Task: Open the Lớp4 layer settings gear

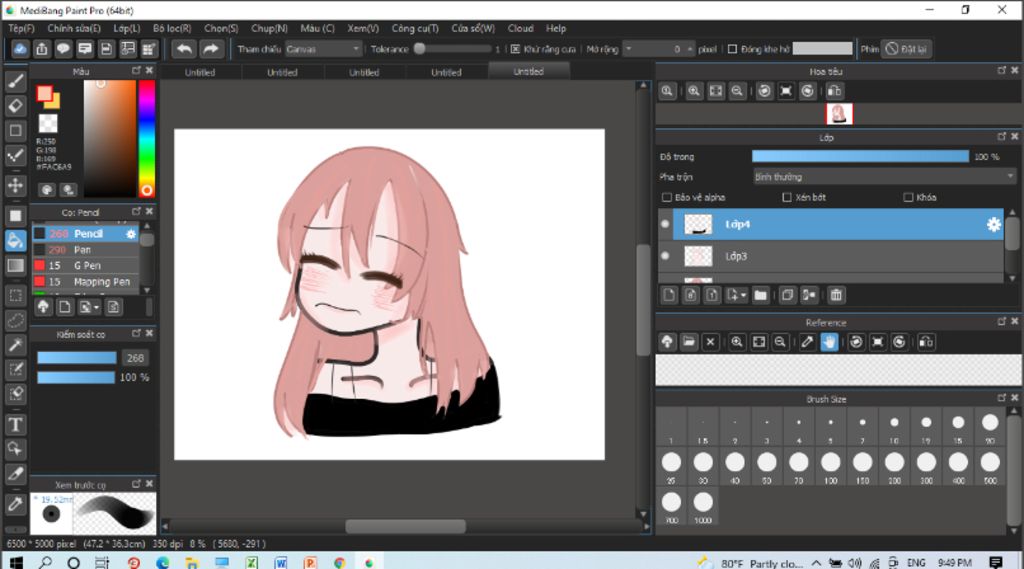Action: (x=993, y=224)
